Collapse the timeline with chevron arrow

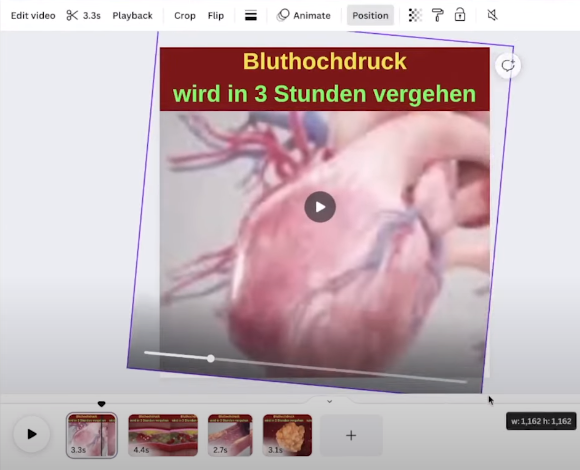tap(330, 401)
